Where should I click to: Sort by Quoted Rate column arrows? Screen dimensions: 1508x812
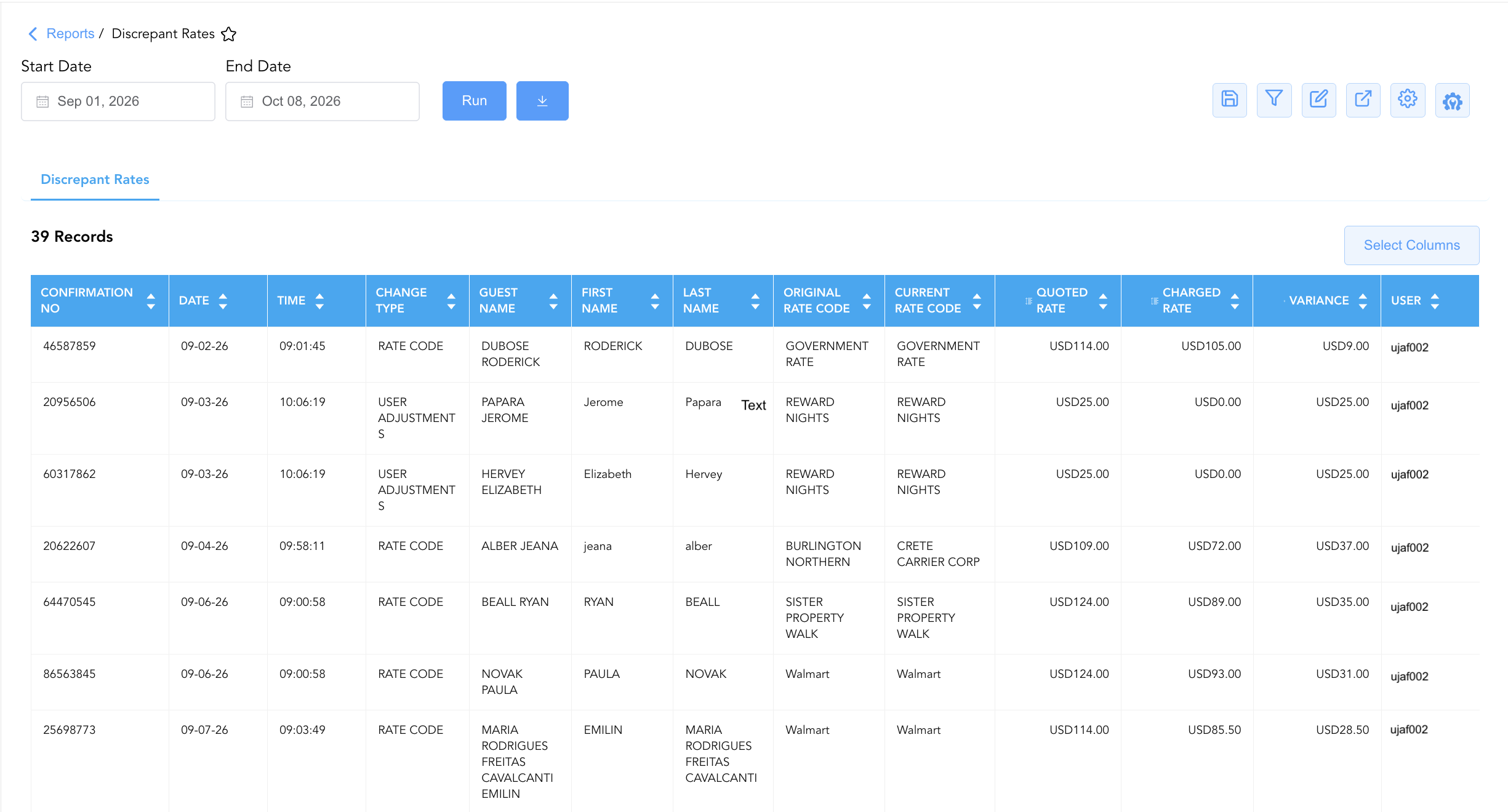(1103, 301)
